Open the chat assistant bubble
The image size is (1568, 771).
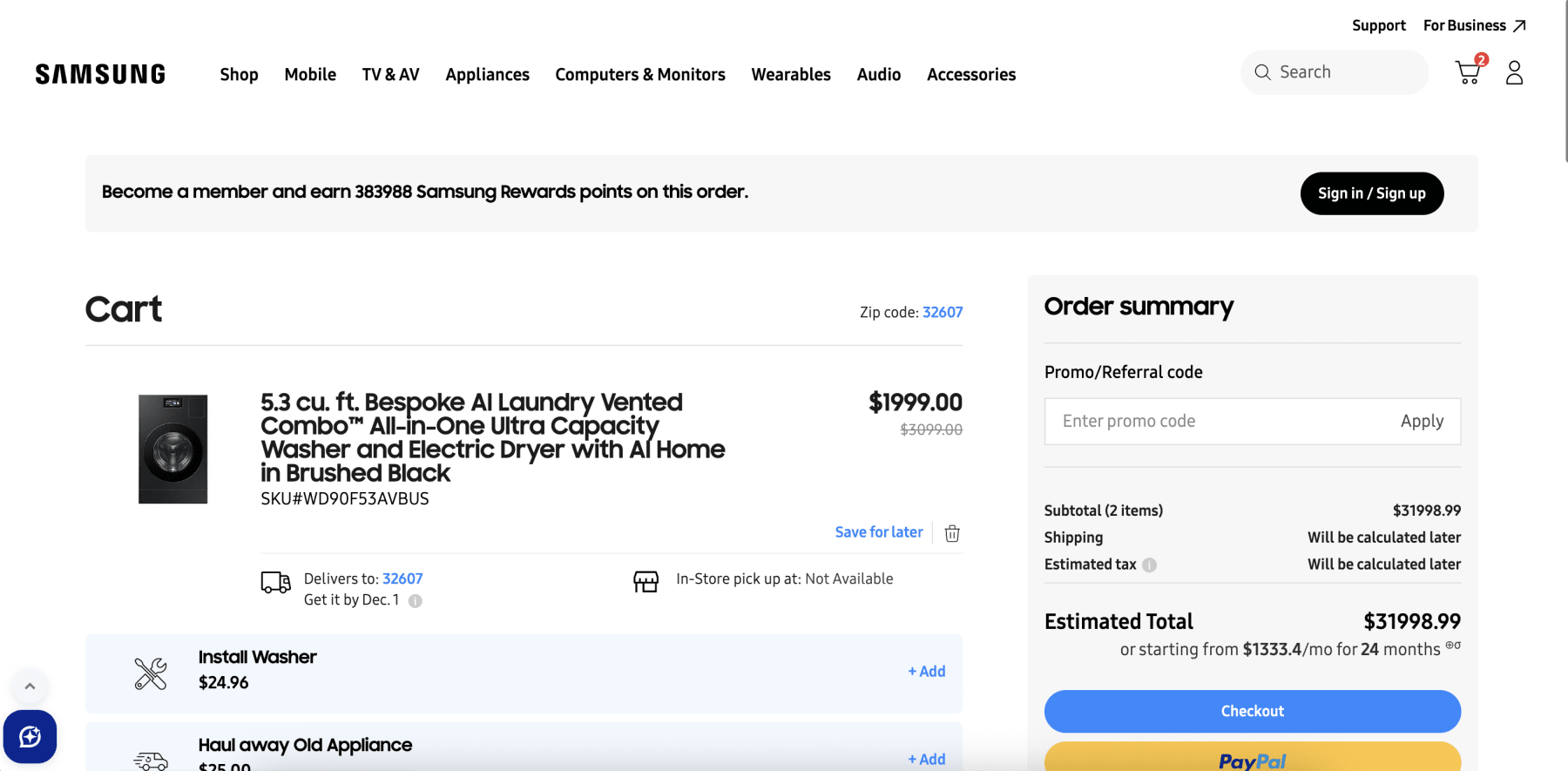click(x=30, y=736)
